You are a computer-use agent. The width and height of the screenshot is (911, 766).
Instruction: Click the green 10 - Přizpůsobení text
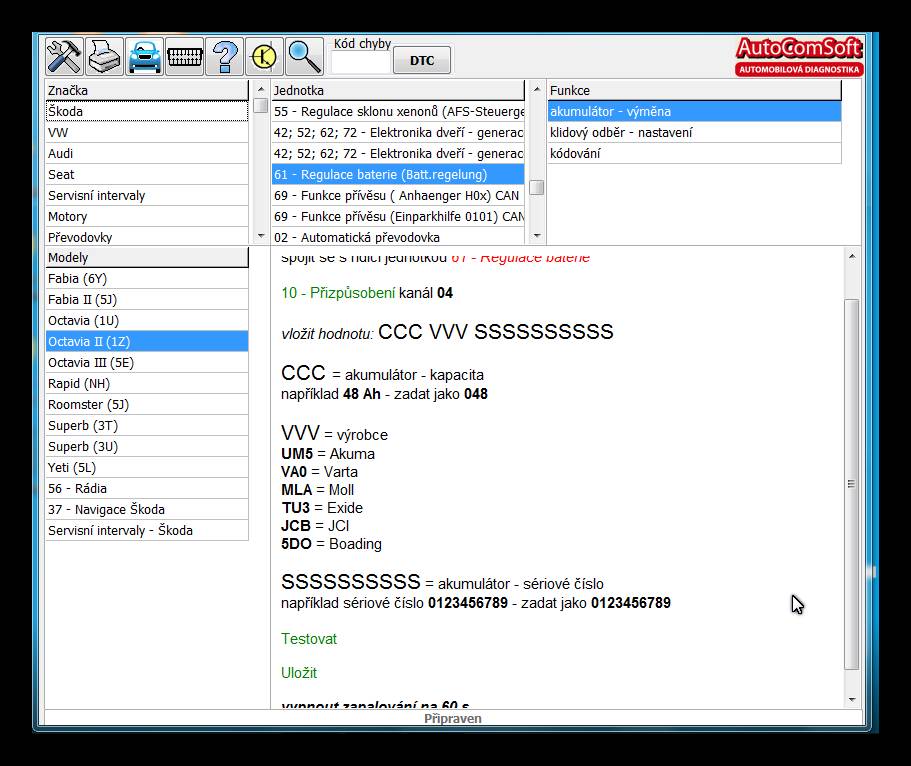click(x=338, y=293)
